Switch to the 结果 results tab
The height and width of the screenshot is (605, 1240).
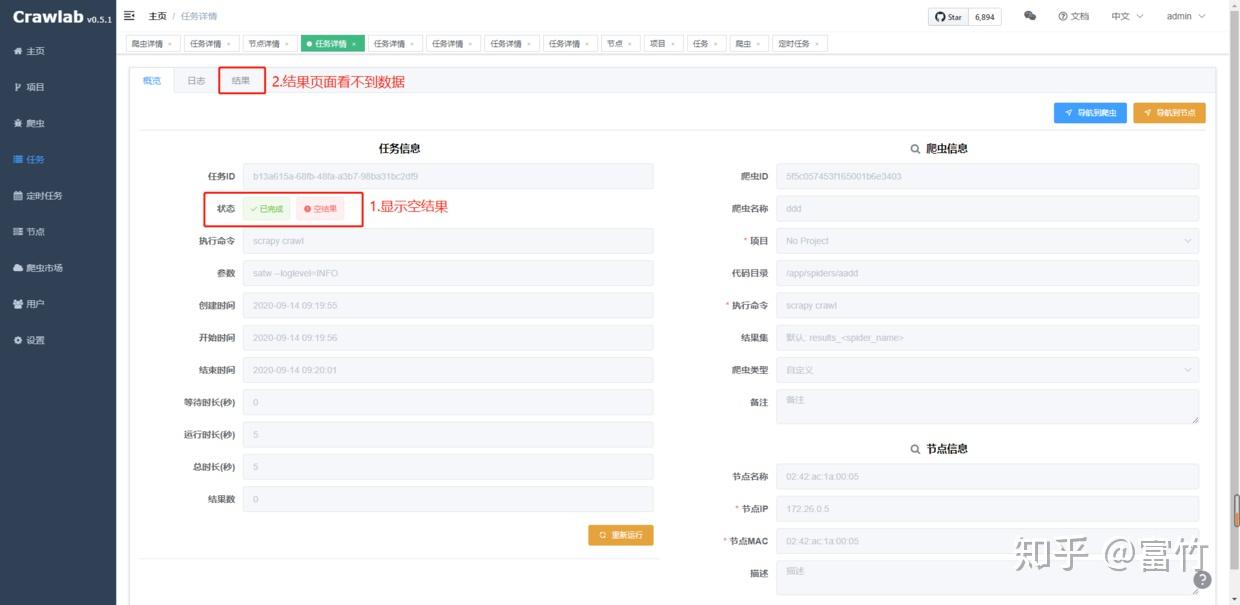(240, 81)
